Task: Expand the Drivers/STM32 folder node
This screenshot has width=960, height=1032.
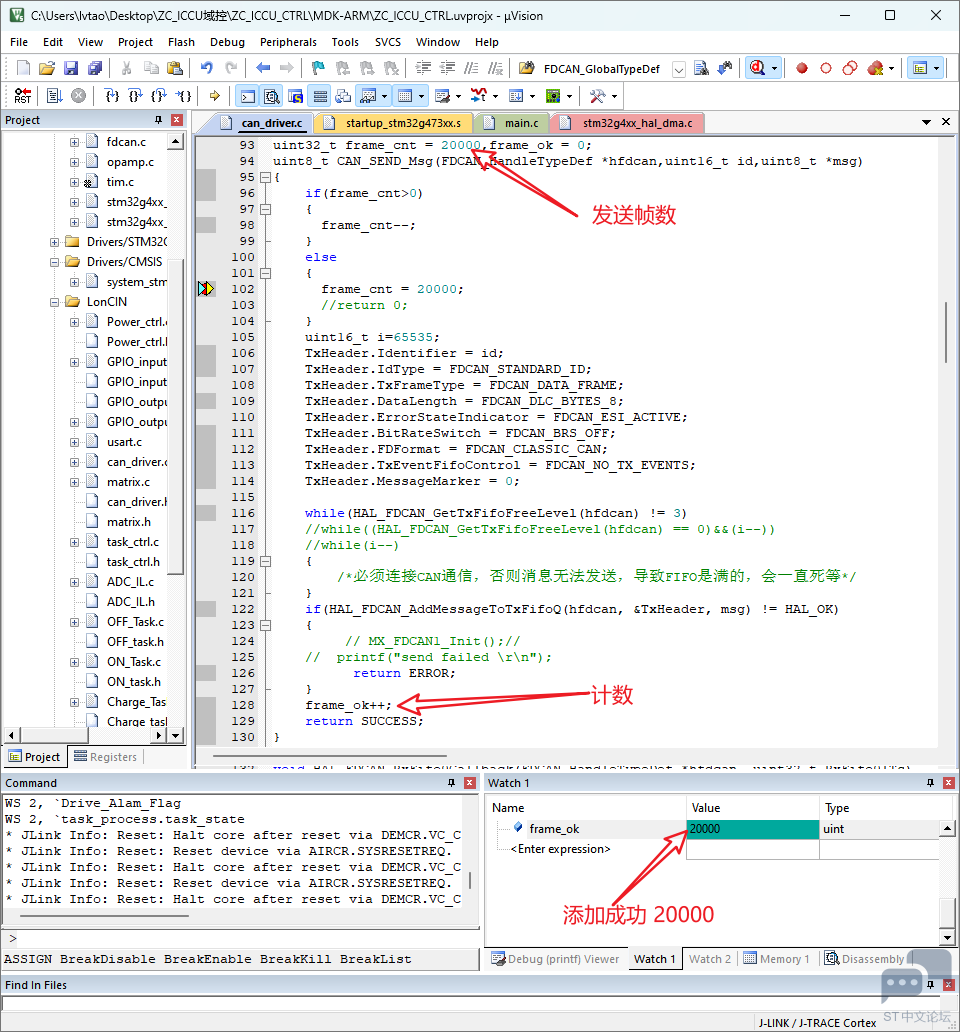Action: [x=55, y=242]
